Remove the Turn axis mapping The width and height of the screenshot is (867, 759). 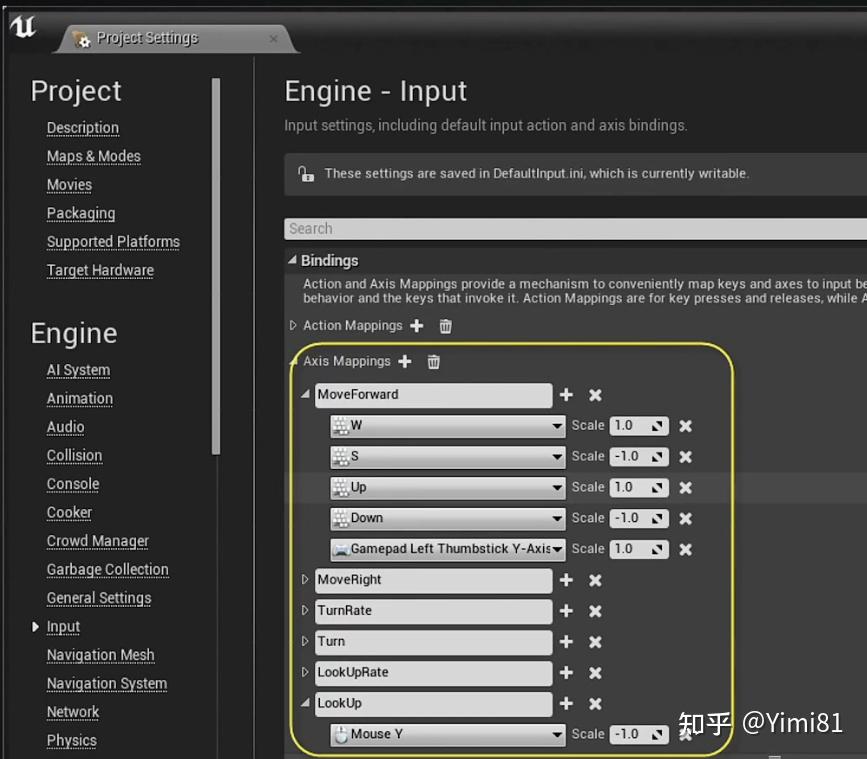[595, 642]
